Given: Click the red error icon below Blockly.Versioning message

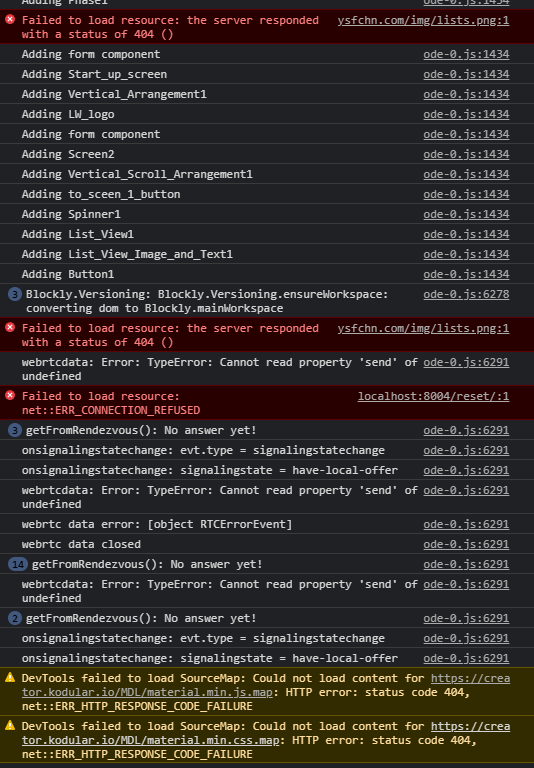Looking at the screenshot, I should (10, 328).
